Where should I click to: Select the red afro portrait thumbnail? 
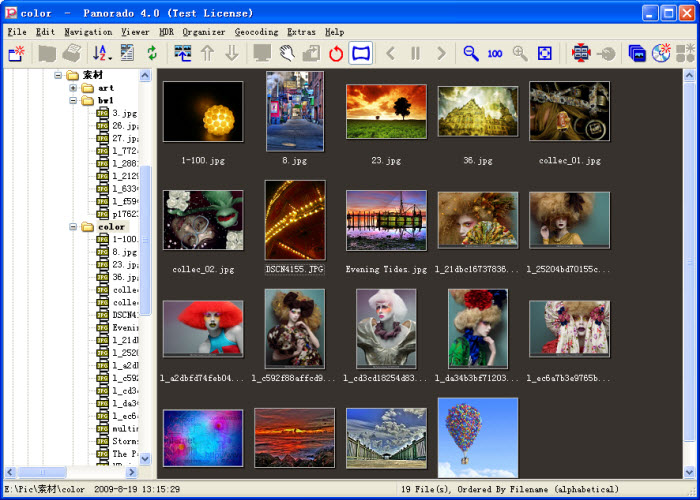203,329
